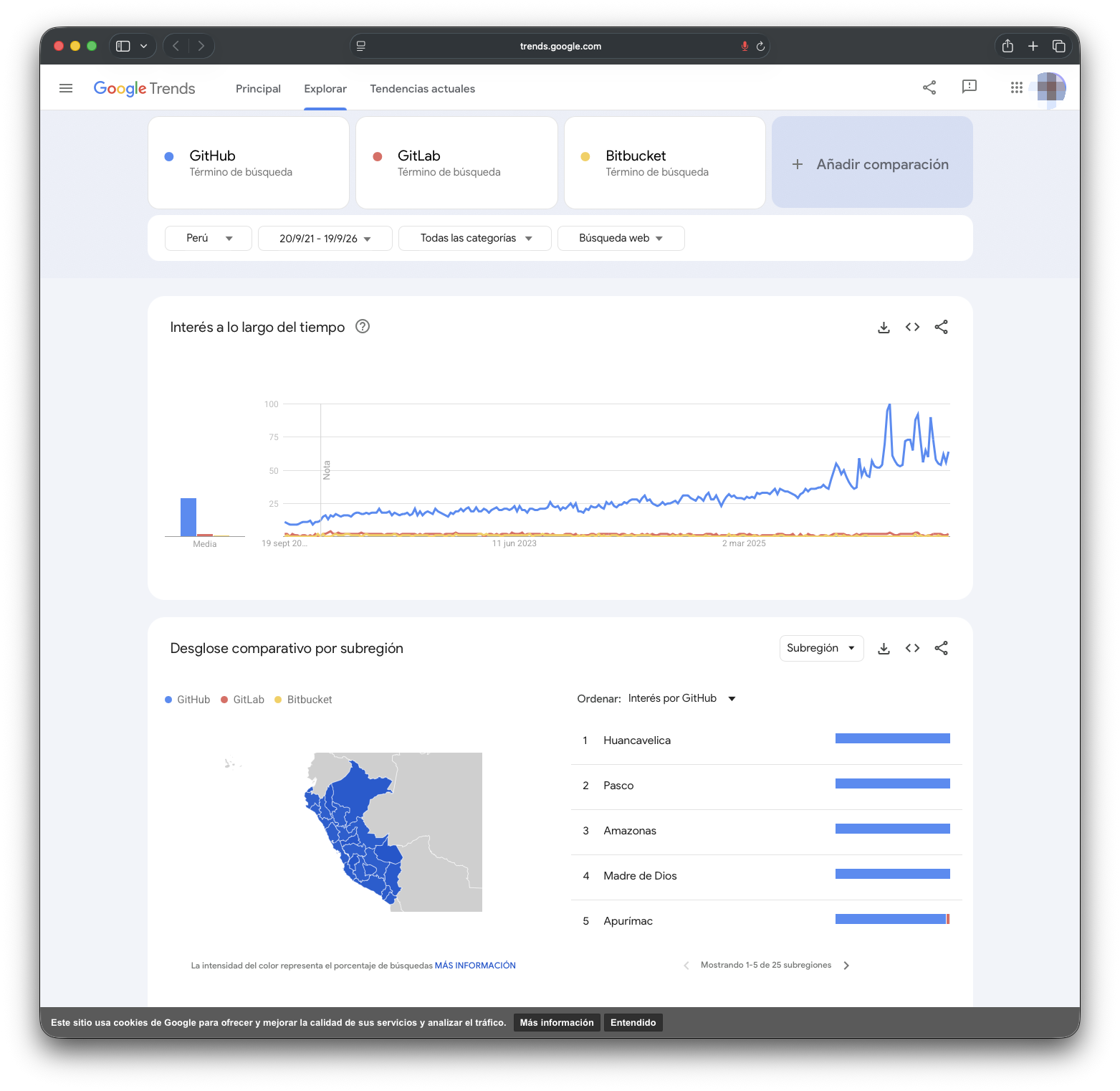Embed the subregion breakdown widget
The width and height of the screenshot is (1120, 1091).
(912, 648)
